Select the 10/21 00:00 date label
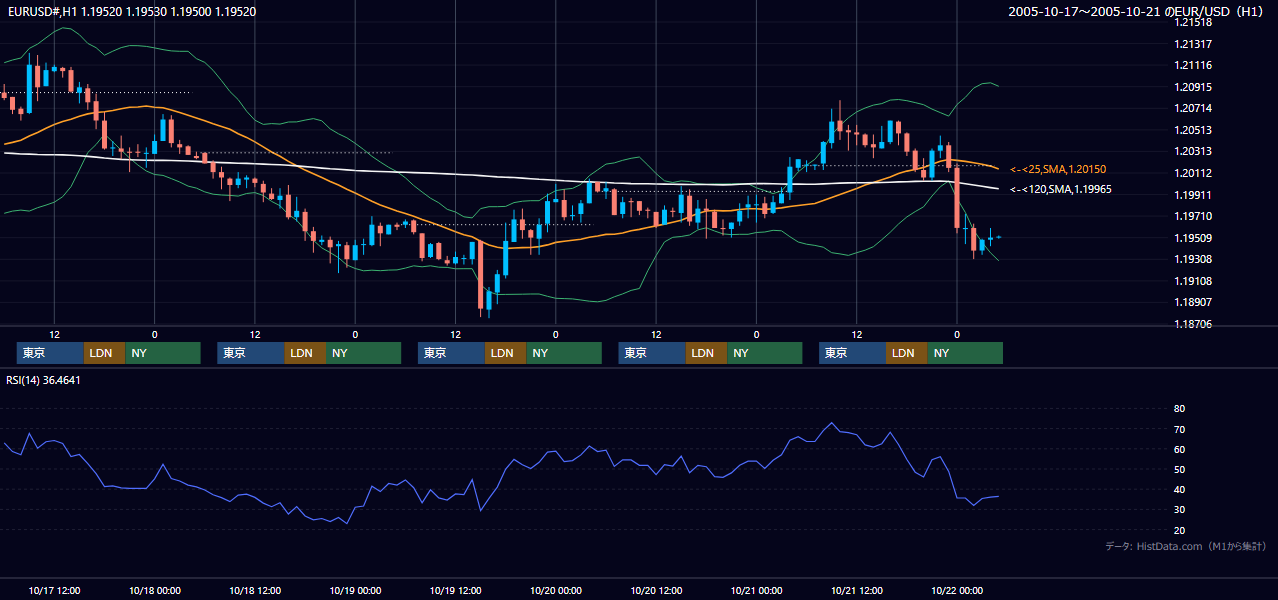Viewport: 1278px width, 600px height. (756, 590)
